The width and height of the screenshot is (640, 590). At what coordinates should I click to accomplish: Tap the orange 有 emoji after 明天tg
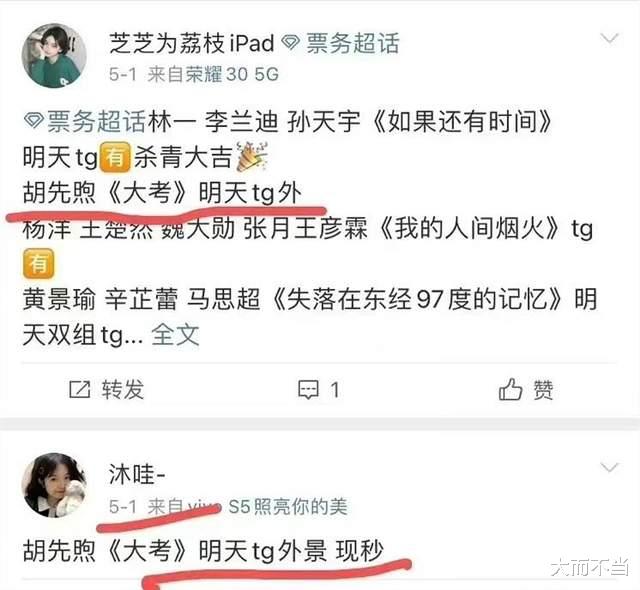coord(115,157)
